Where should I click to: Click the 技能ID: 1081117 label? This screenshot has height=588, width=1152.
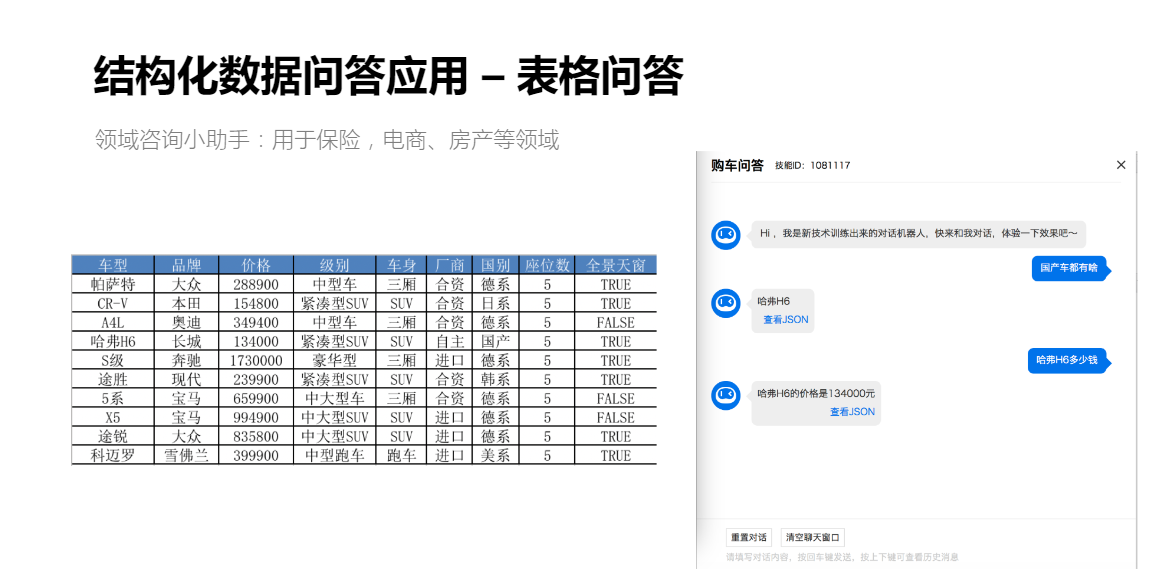(x=812, y=165)
